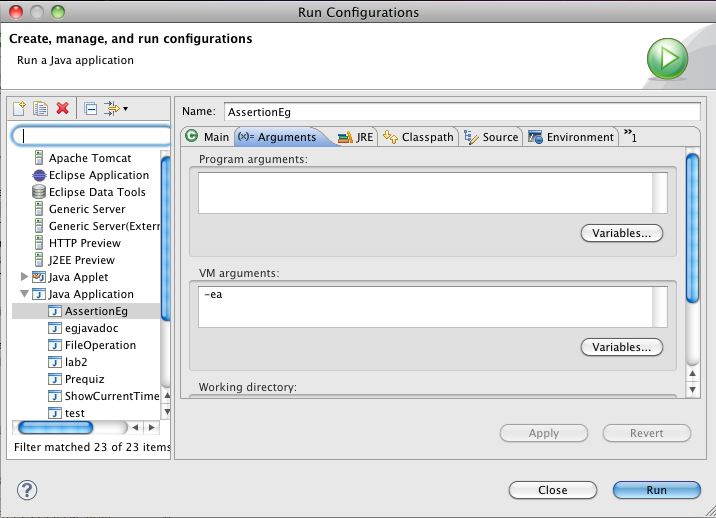Click the Generic Server icon
The width and height of the screenshot is (716, 518).
[39, 209]
